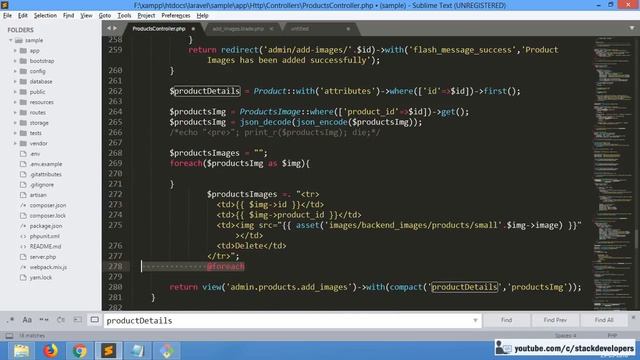The width and height of the screenshot is (640, 360).
Task: Close the untitled tab
Action: pyautogui.click(x=348, y=29)
